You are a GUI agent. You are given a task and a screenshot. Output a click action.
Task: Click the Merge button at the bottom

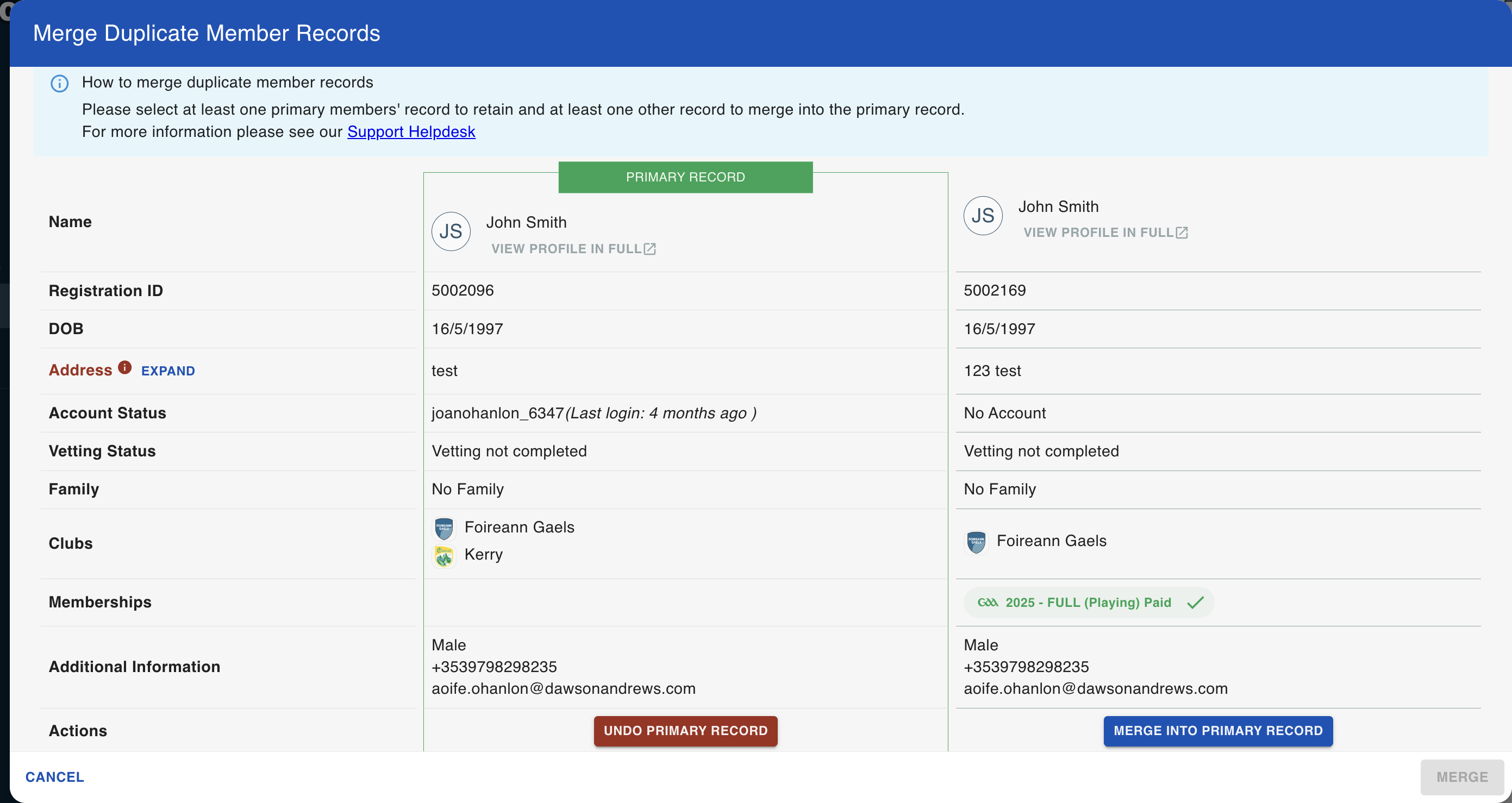point(1462,776)
